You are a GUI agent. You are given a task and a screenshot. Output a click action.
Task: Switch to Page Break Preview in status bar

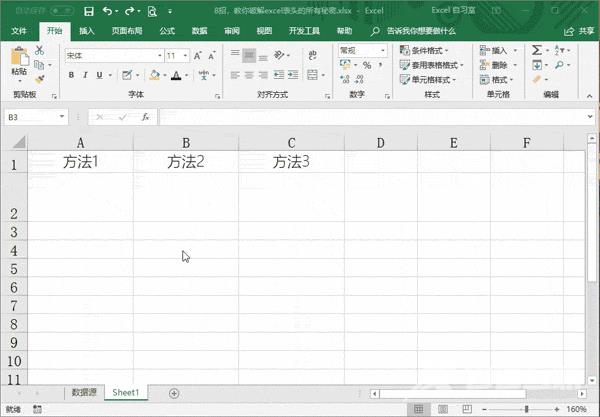pyautogui.click(x=467, y=409)
